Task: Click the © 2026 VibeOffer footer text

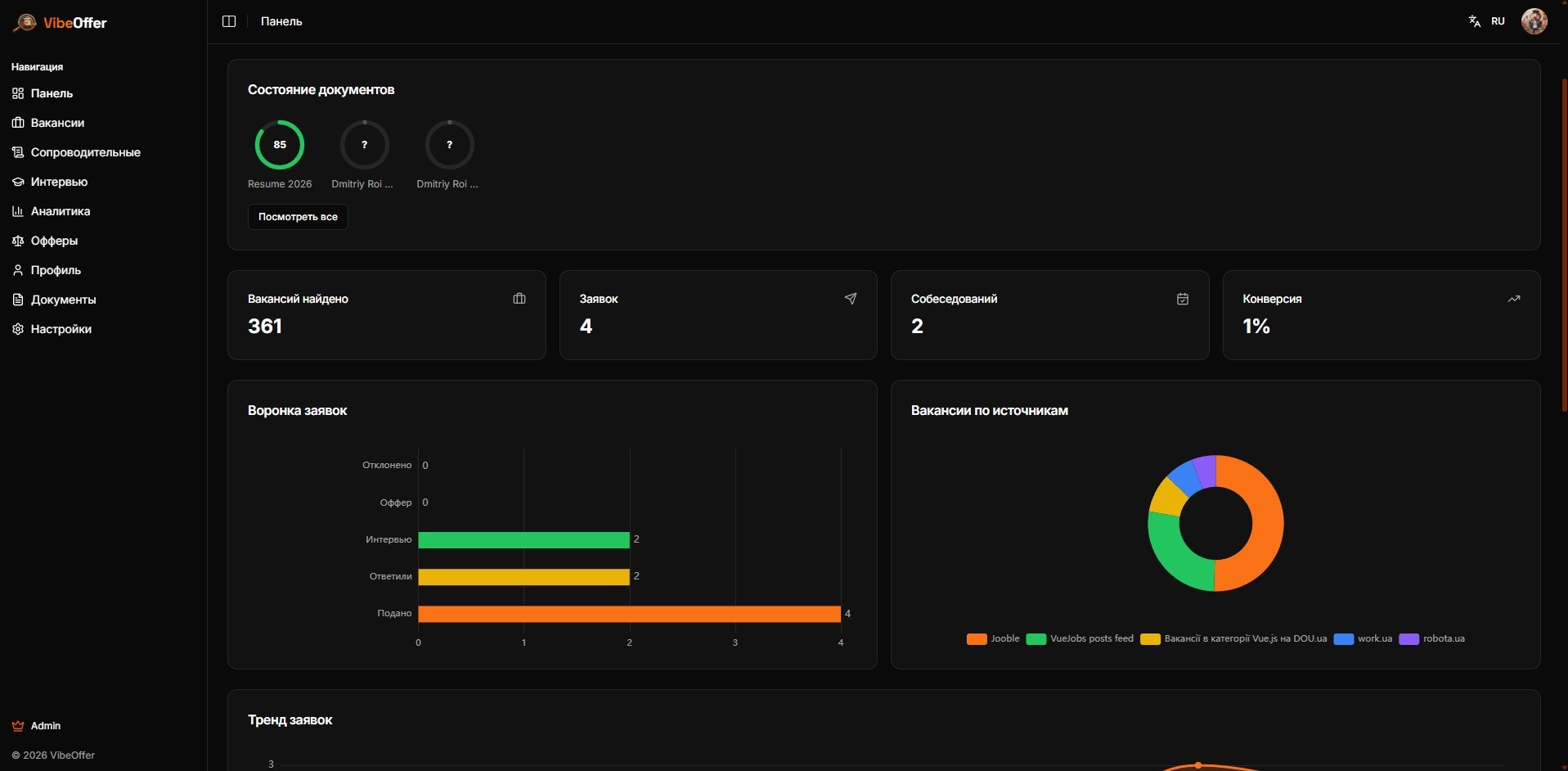Action: coord(53,755)
